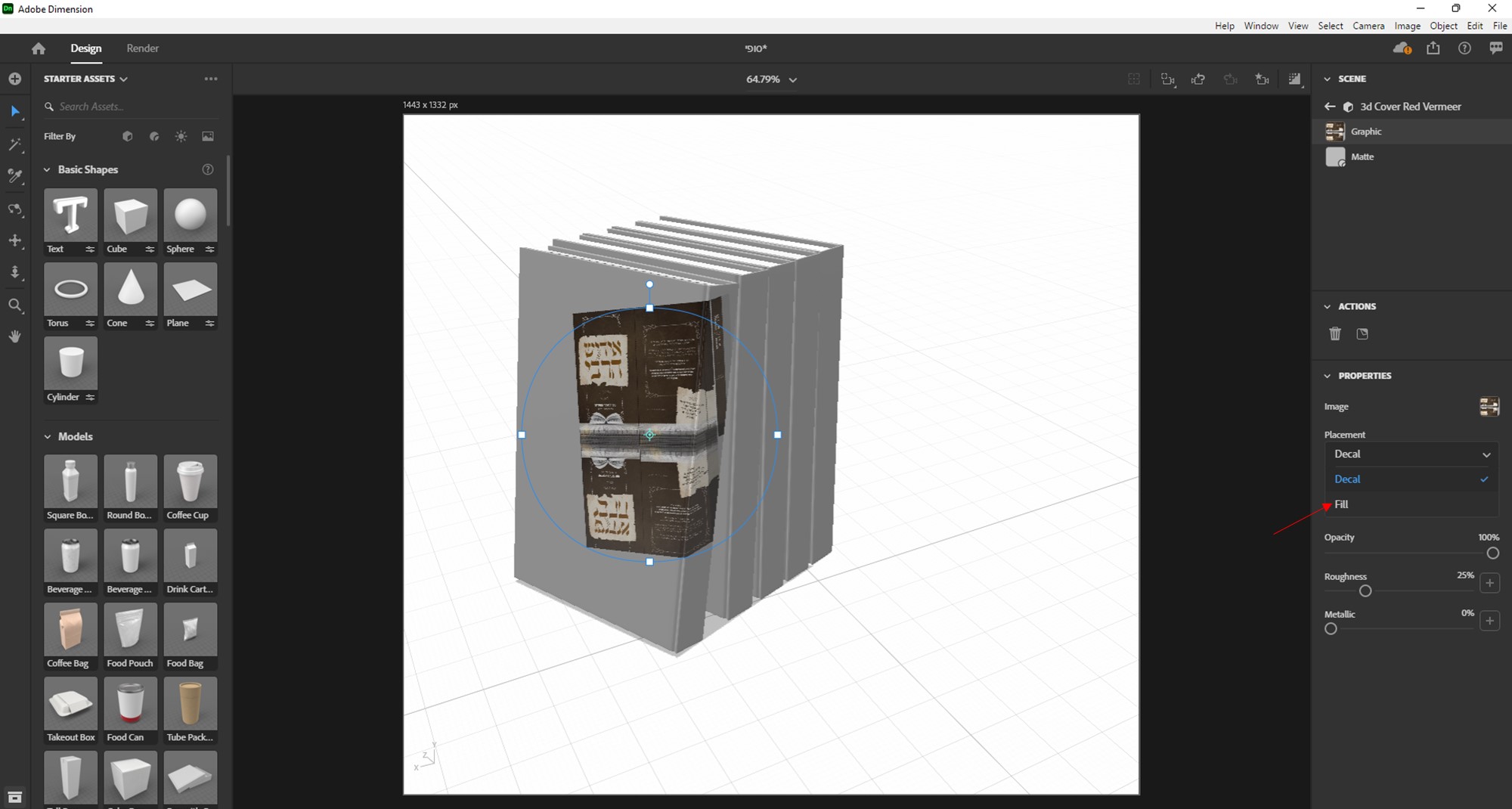This screenshot has width=1512, height=809.
Task: Switch to the Render tab
Action: tap(143, 48)
